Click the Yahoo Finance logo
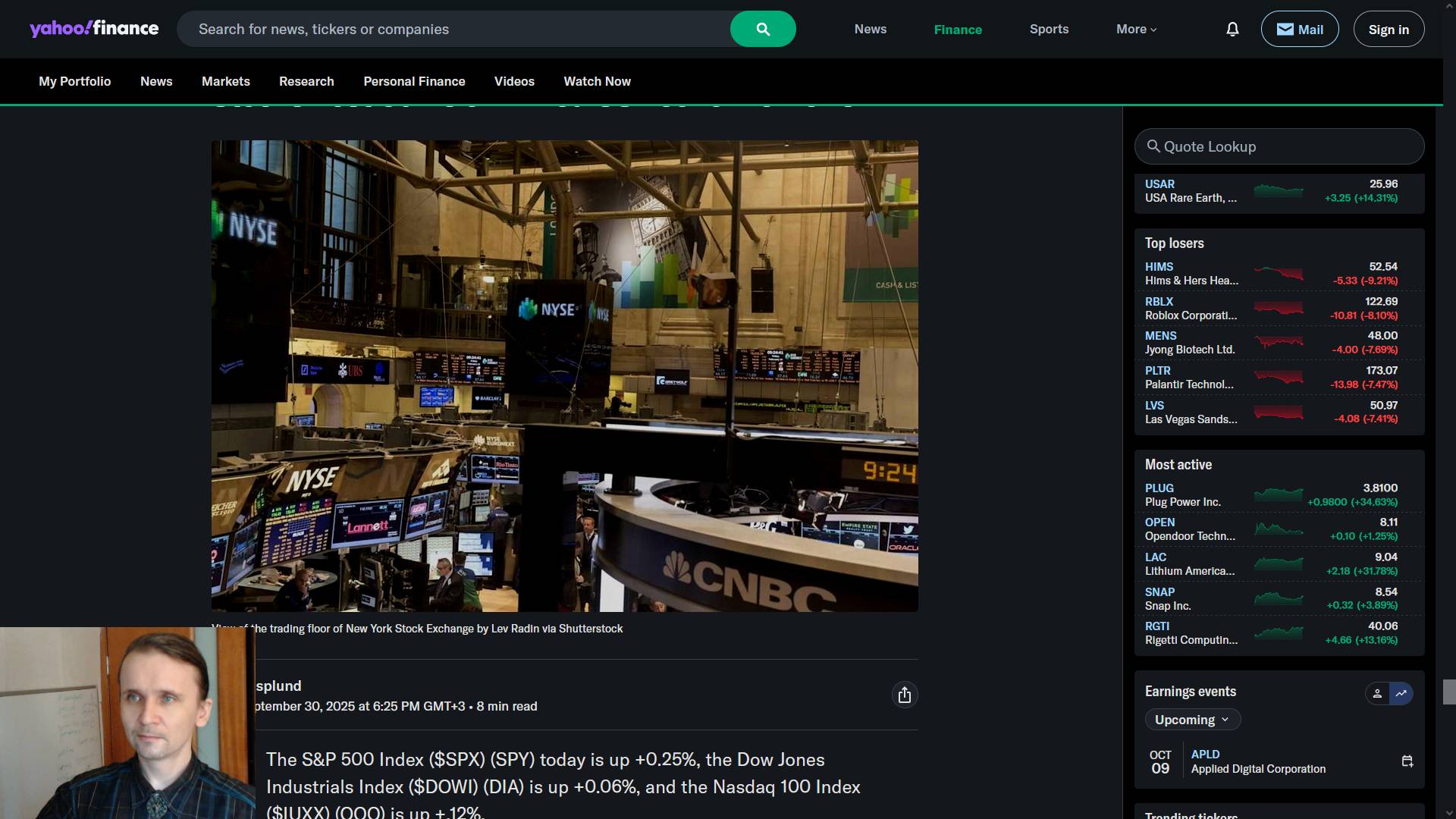The image size is (1456, 819). (94, 29)
